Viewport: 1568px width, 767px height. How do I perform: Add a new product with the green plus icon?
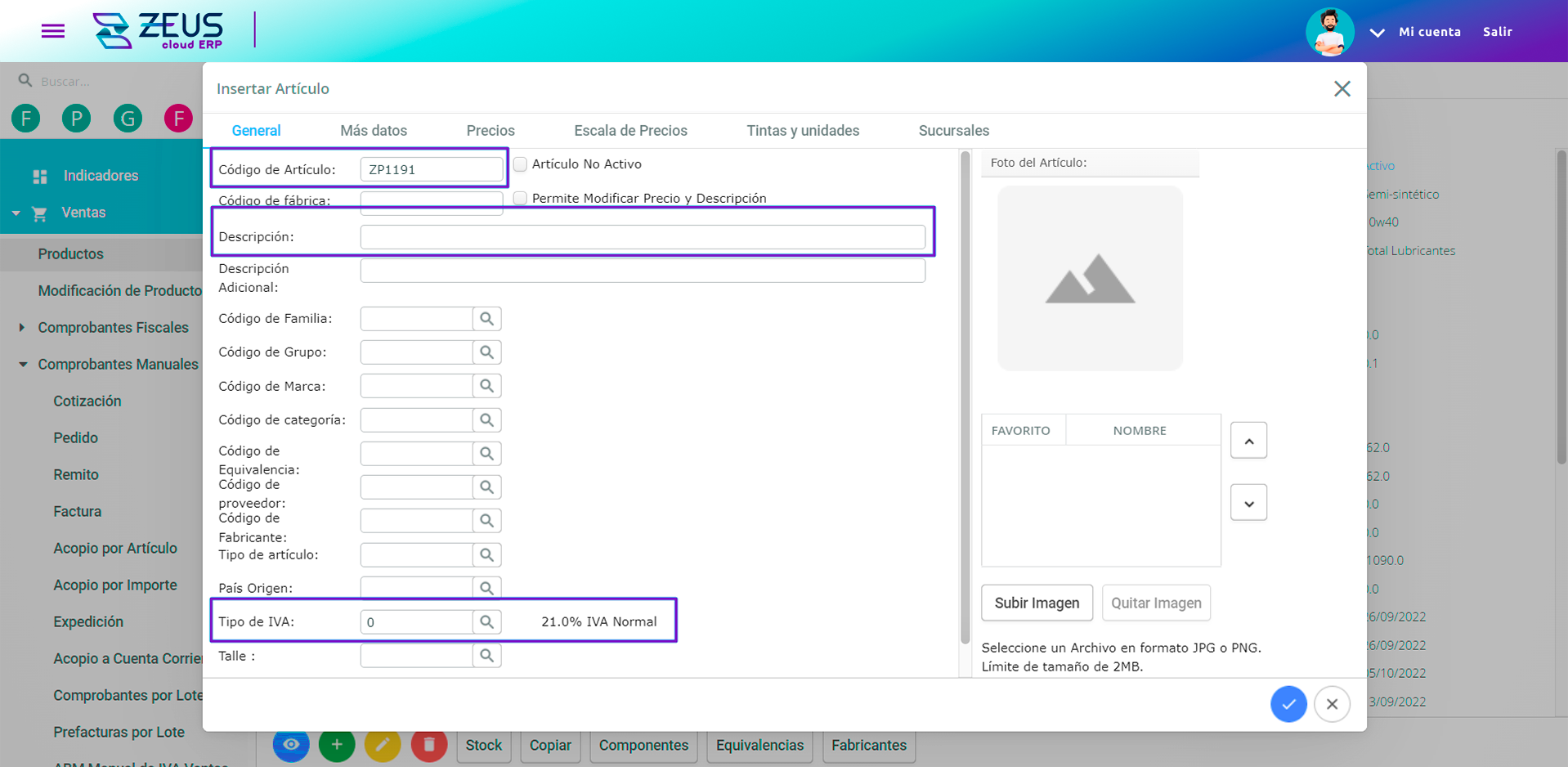[x=337, y=745]
